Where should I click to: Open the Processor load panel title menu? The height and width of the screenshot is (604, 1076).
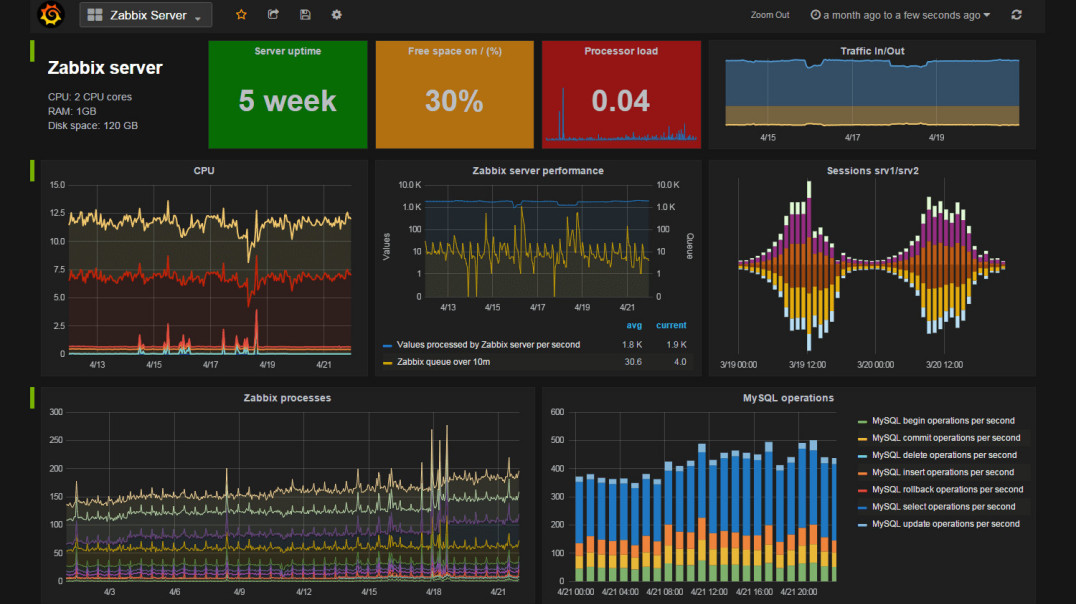(x=621, y=51)
